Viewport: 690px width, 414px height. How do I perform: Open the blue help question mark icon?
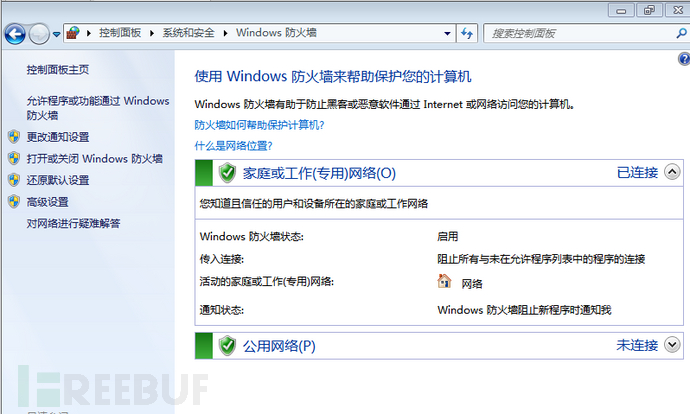[684, 59]
